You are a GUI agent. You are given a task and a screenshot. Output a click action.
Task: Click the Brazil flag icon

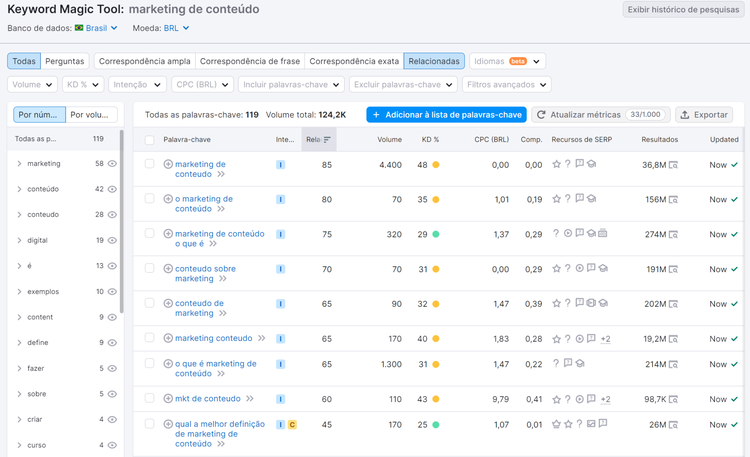coord(79,28)
